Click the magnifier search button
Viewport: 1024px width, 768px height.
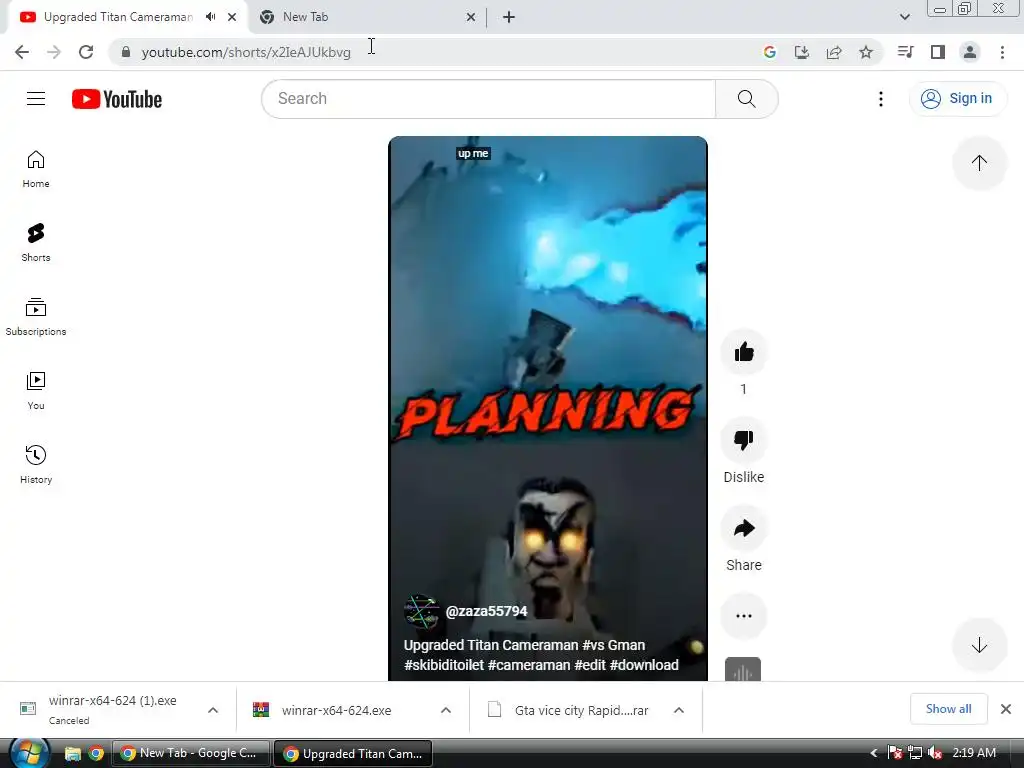click(746, 99)
